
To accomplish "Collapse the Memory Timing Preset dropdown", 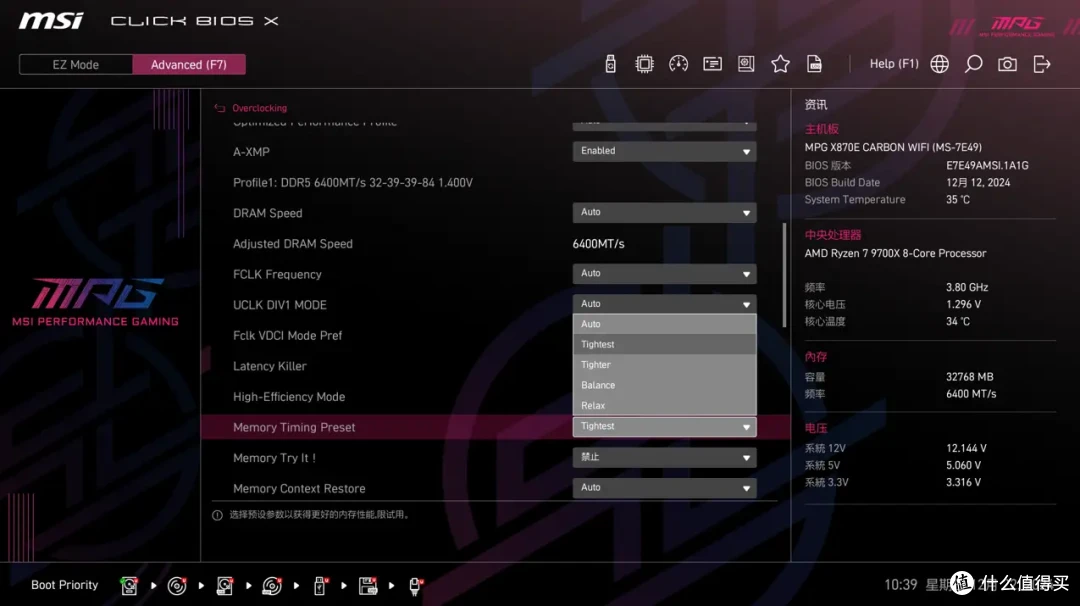I will pyautogui.click(x=664, y=427).
